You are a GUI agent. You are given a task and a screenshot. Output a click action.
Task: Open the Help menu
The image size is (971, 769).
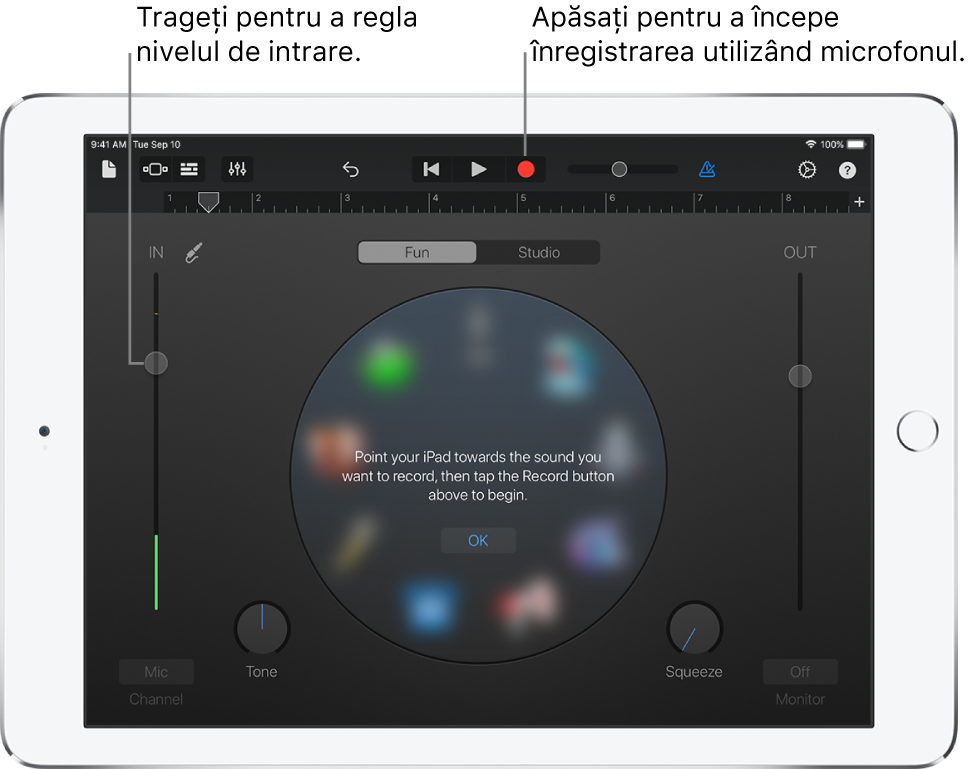pyautogui.click(x=847, y=169)
